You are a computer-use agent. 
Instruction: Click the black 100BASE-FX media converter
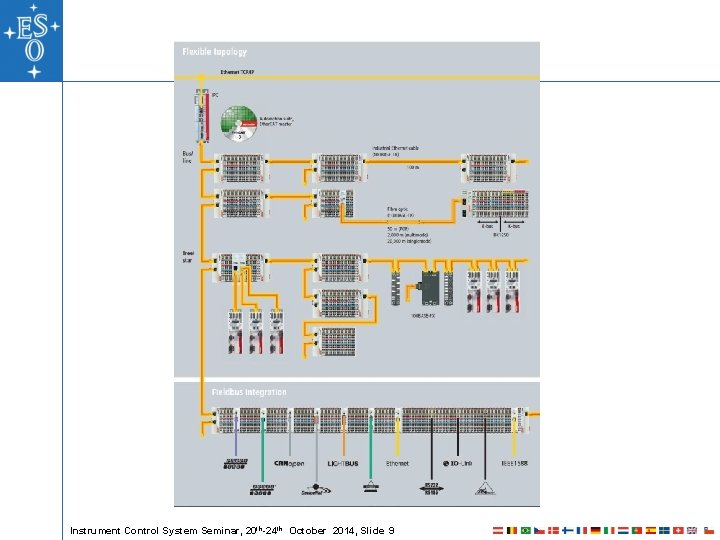click(x=430, y=288)
